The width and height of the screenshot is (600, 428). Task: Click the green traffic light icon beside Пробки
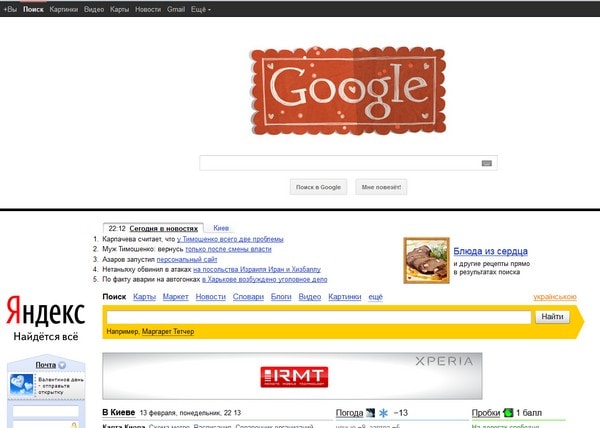(508, 413)
